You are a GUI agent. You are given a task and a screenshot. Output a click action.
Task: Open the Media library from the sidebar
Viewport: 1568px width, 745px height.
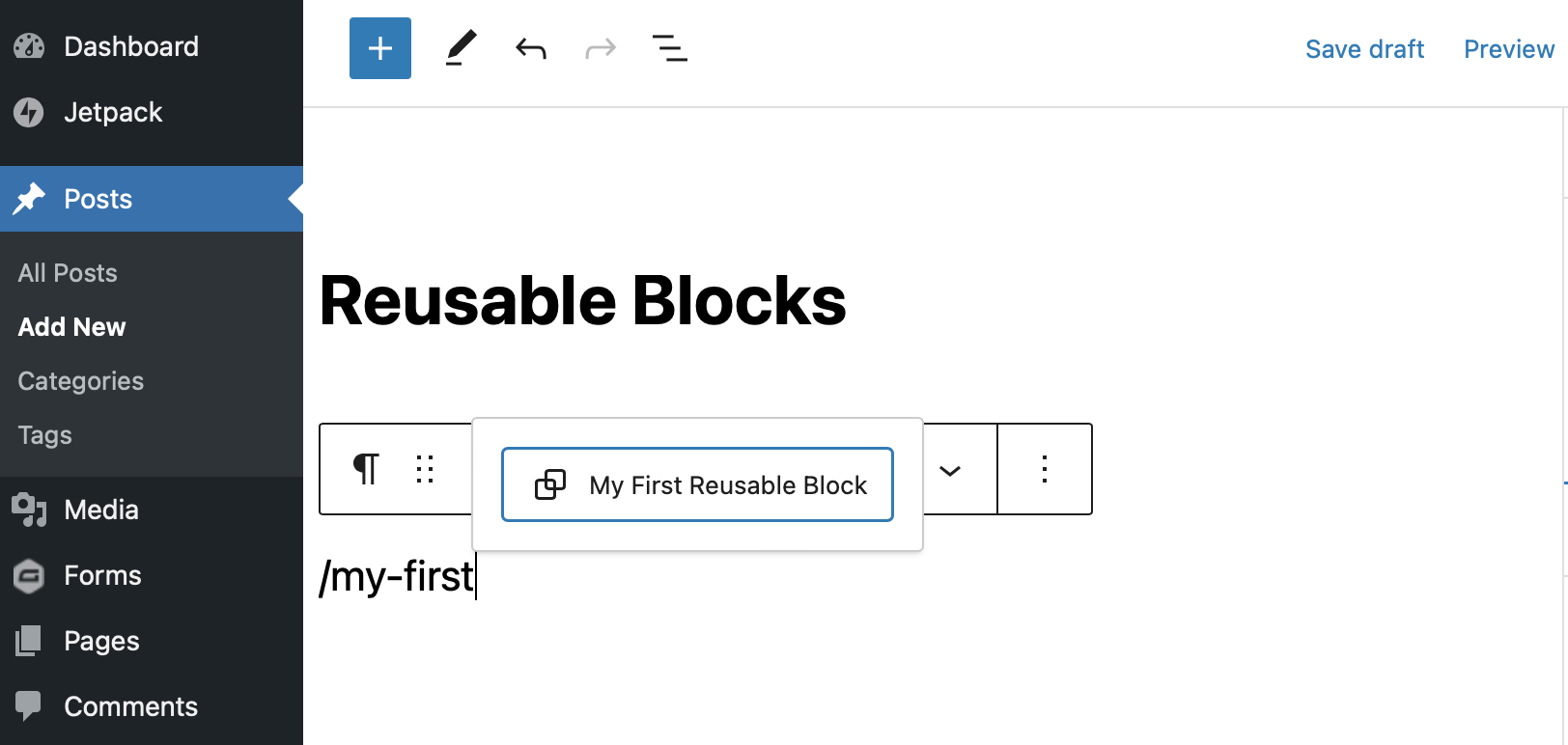(100, 510)
